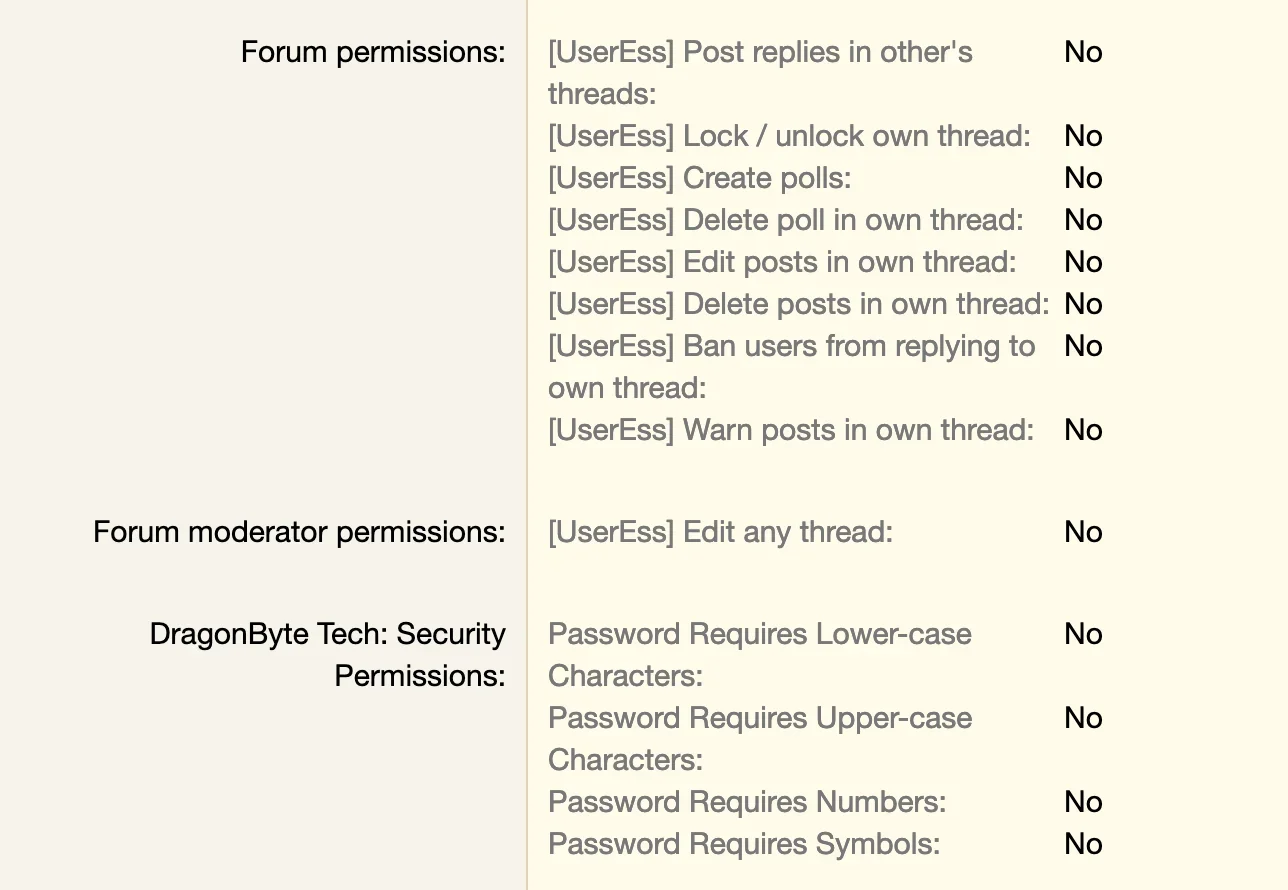Select the 'Edit any thread' permission
Viewport: 1288px width, 890px height.
[x=720, y=532]
